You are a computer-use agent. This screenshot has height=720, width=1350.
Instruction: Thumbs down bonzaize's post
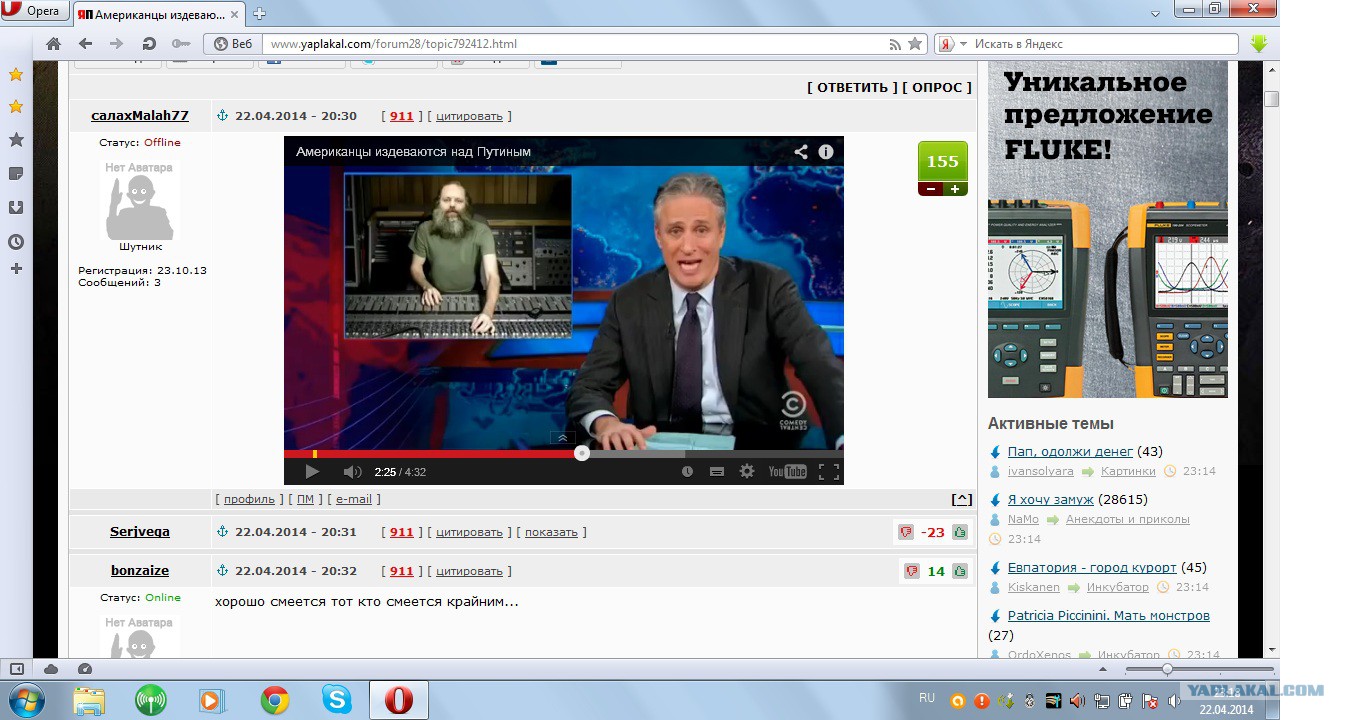click(912, 571)
